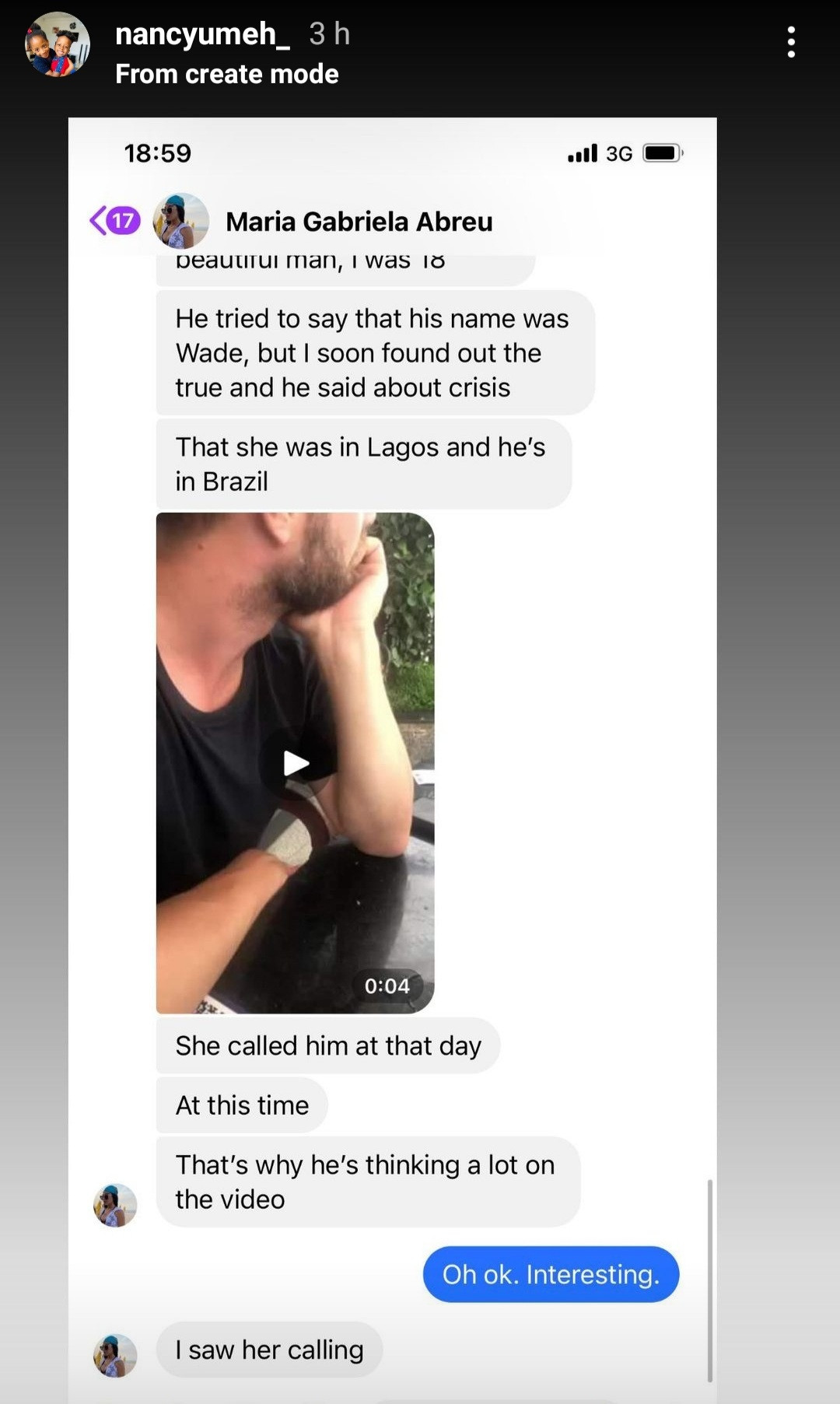Tap the battery icon in status bar
The height and width of the screenshot is (1404, 840).
pos(663,152)
